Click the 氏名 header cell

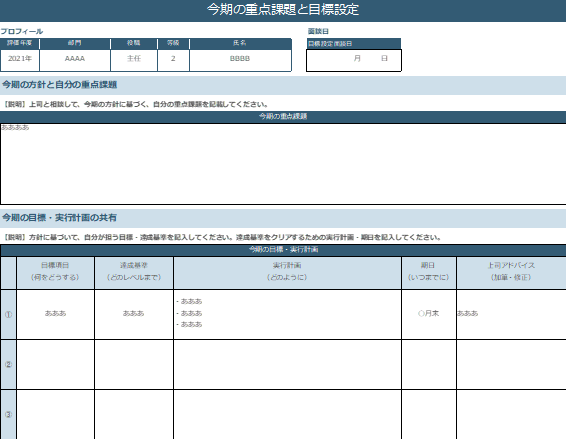click(240, 43)
